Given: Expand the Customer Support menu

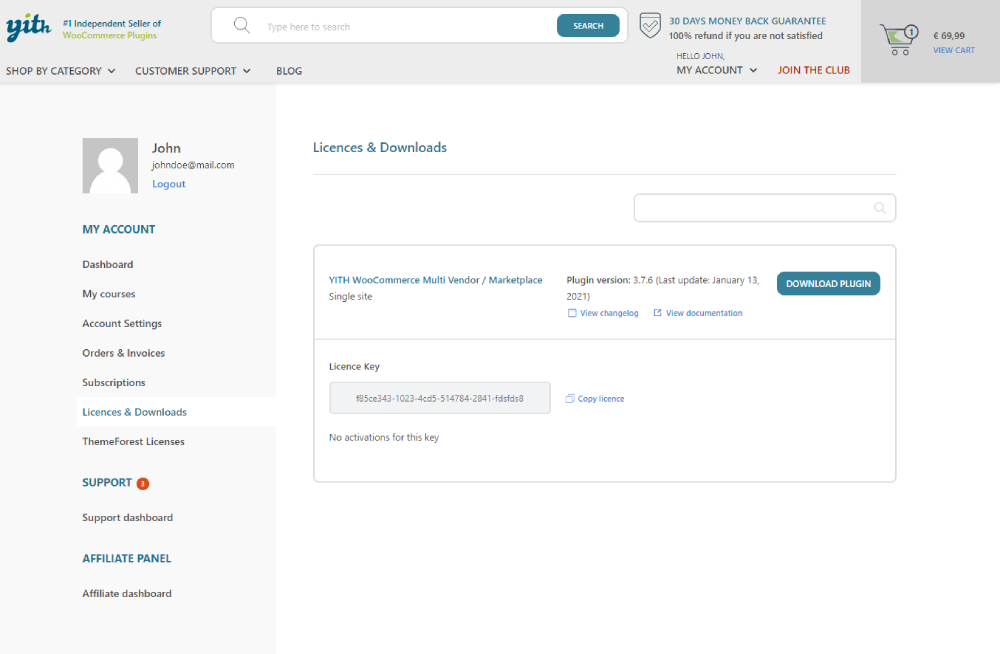Looking at the screenshot, I should (x=193, y=71).
